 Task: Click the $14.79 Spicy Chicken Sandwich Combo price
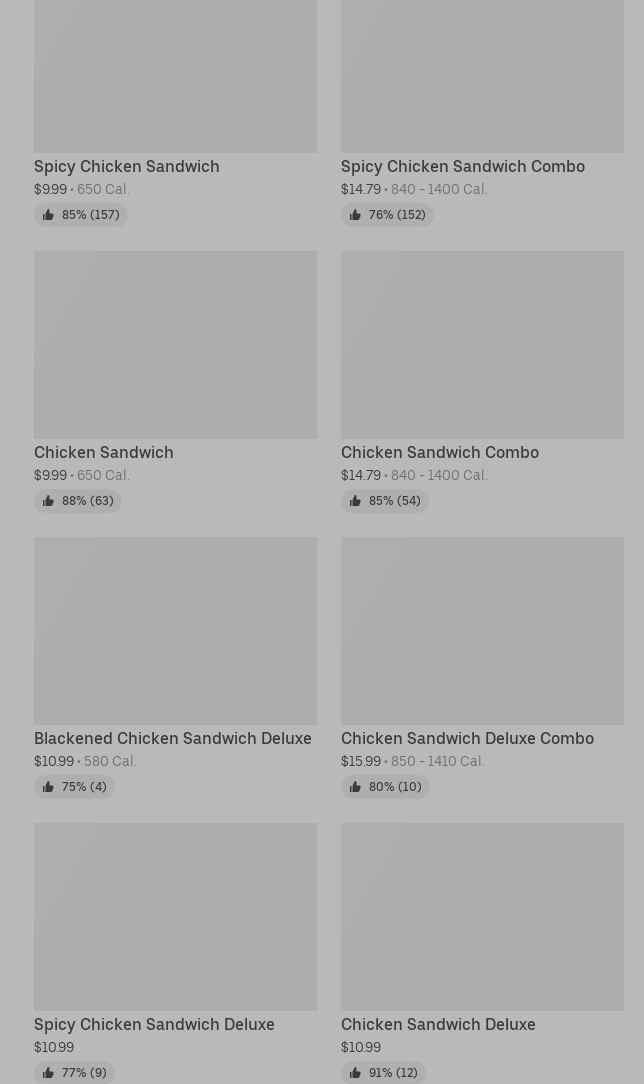click(x=360, y=189)
